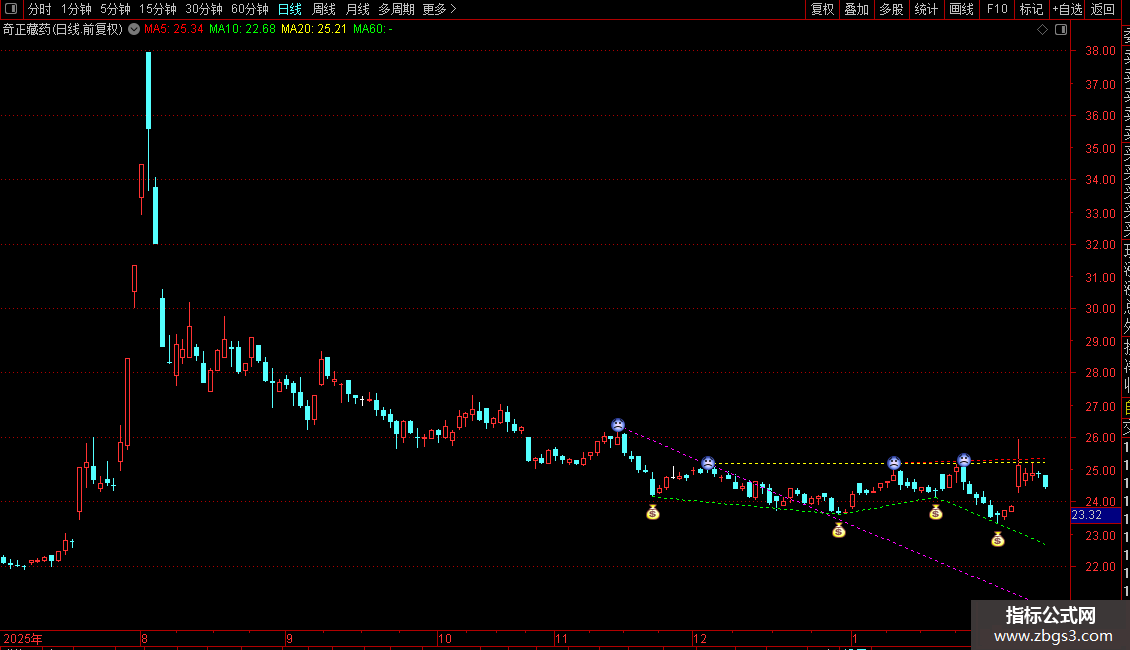Open the stock name dropdown arrow circle
This screenshot has height=650, width=1130.
pyautogui.click(x=134, y=30)
